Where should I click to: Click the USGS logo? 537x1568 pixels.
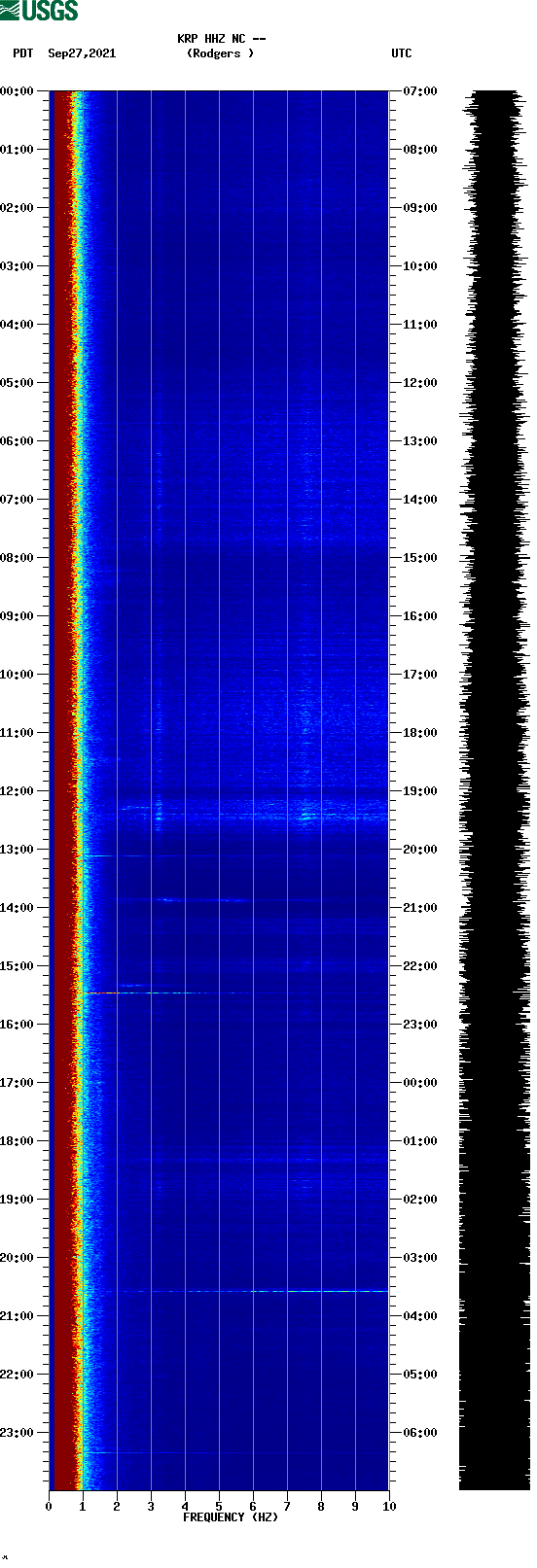click(x=39, y=11)
